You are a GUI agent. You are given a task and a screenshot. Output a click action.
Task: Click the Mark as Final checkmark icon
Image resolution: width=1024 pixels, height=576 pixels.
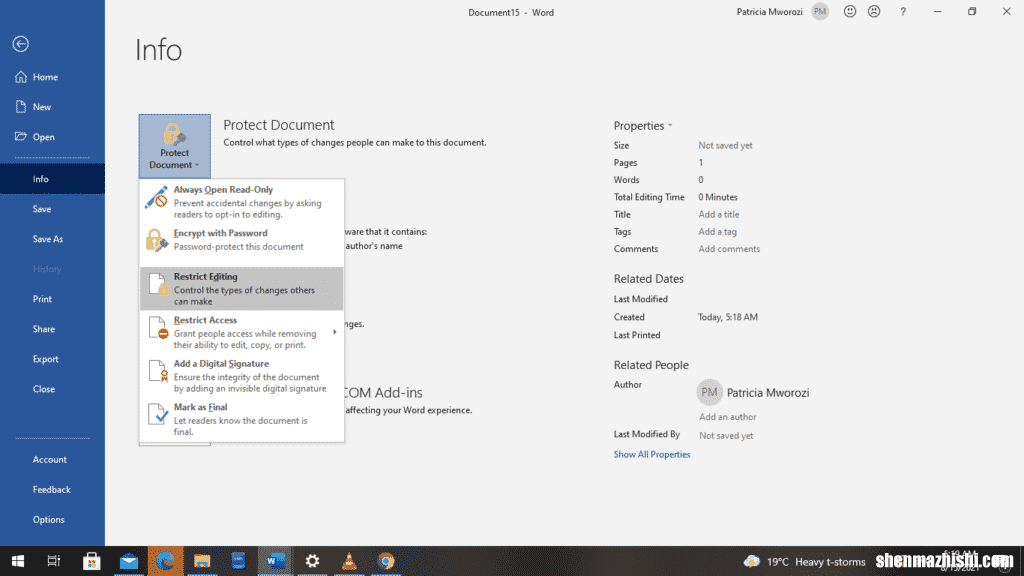(158, 414)
